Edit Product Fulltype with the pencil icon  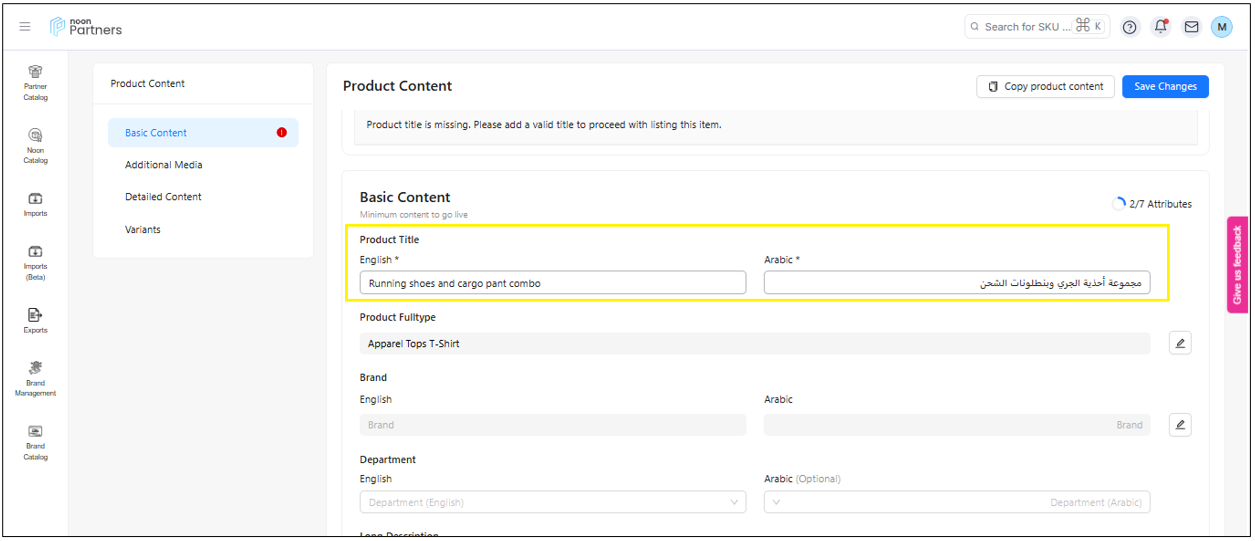point(1180,343)
